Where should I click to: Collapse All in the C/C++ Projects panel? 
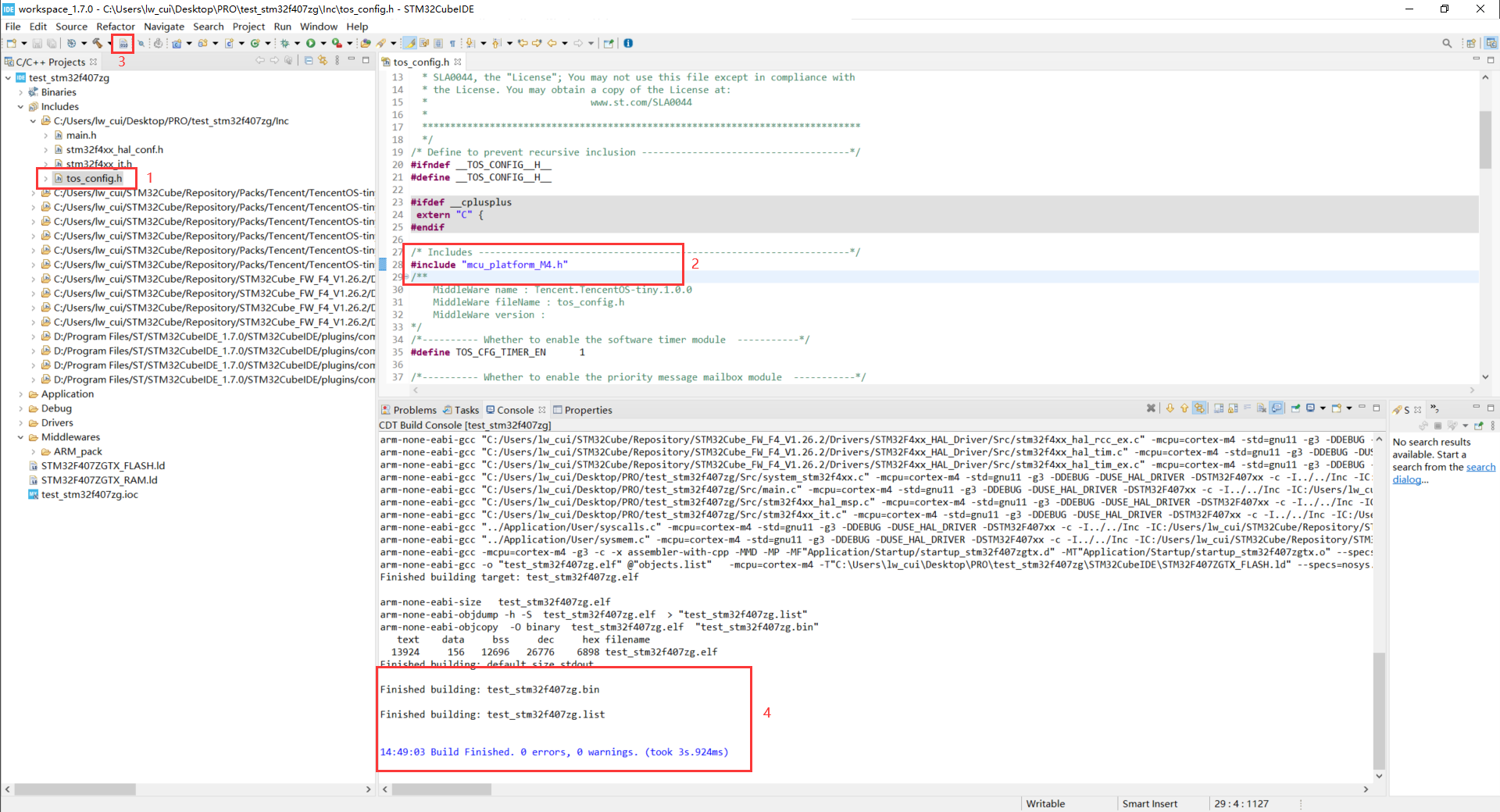tap(309, 60)
